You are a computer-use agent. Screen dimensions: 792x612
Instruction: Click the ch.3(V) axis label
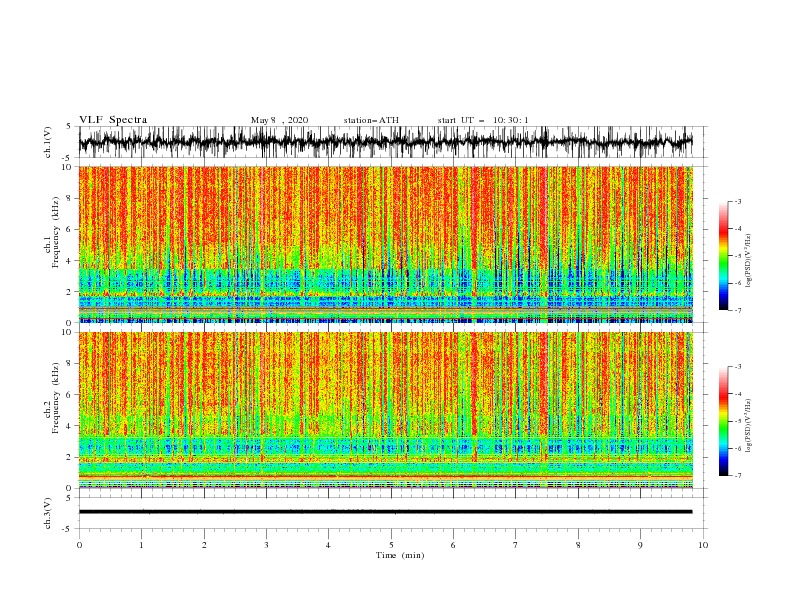click(x=48, y=513)
